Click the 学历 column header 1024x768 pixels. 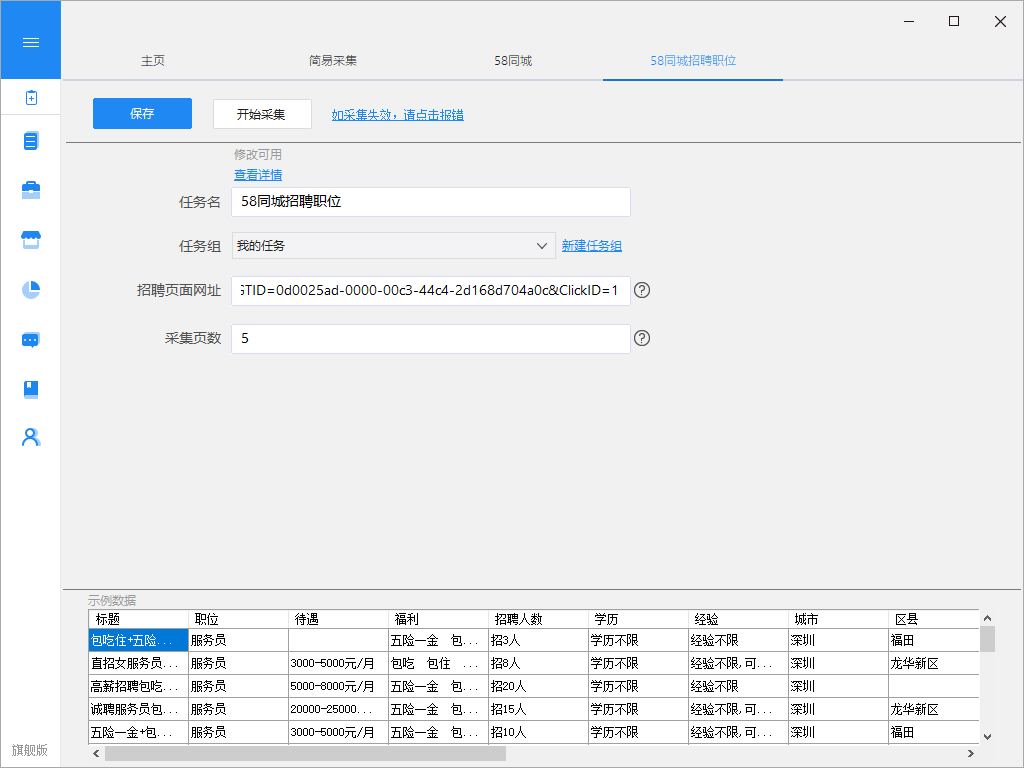(638, 619)
